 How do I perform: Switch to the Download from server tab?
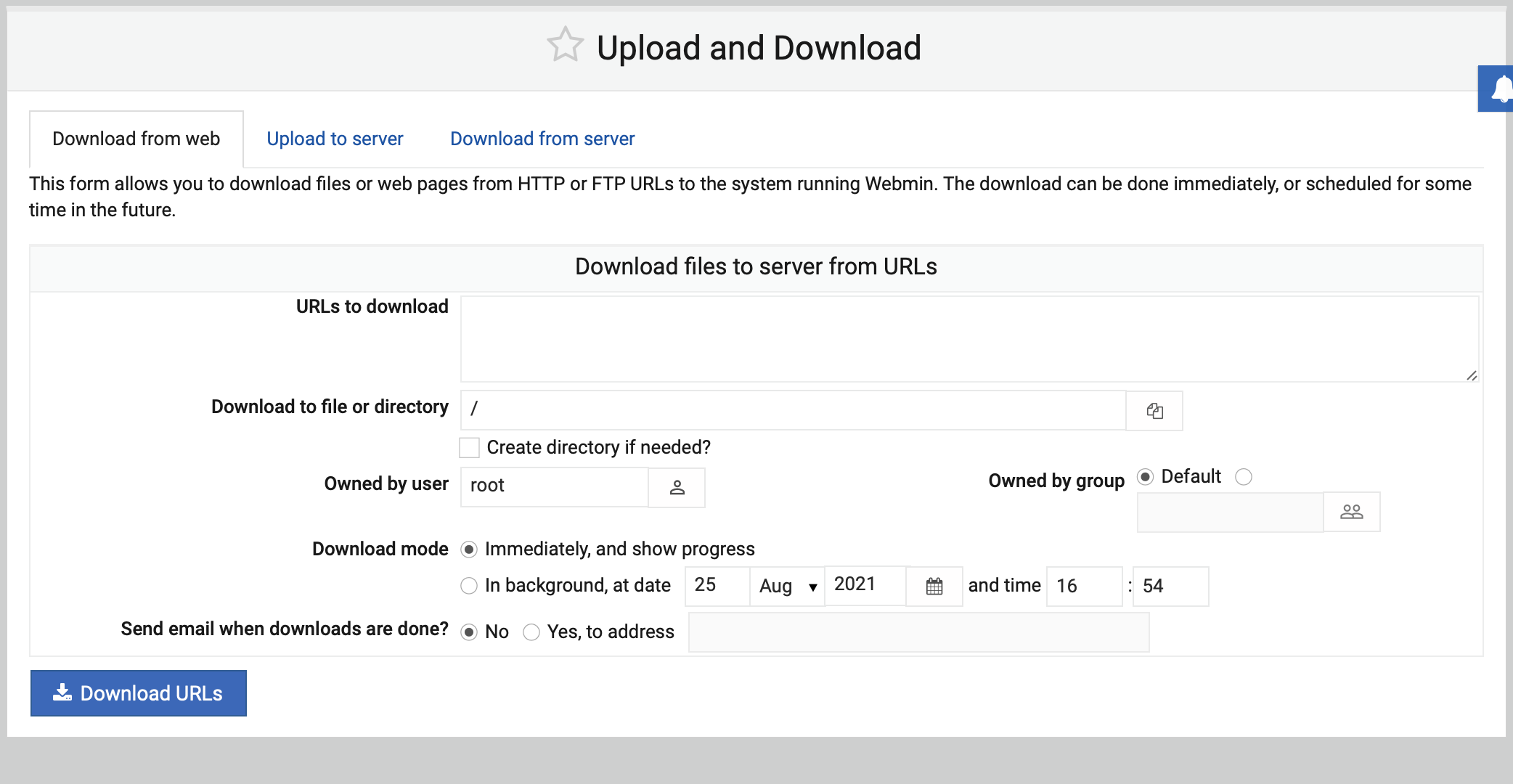point(542,139)
